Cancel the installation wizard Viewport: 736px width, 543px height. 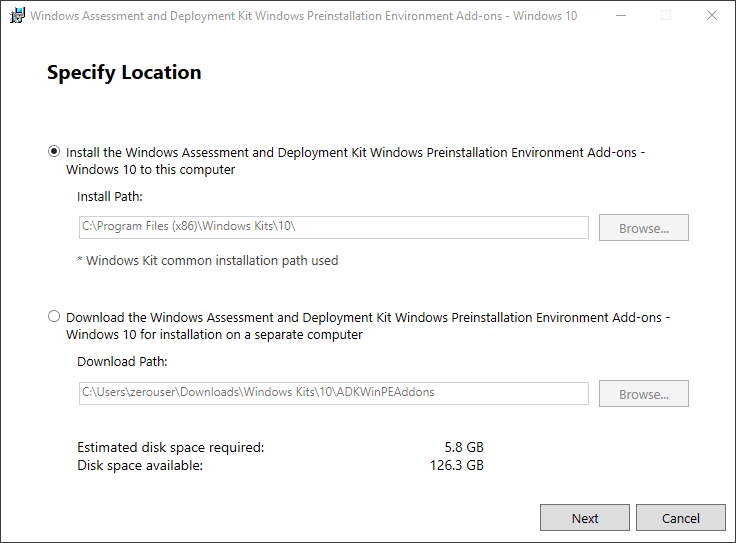tap(681, 518)
